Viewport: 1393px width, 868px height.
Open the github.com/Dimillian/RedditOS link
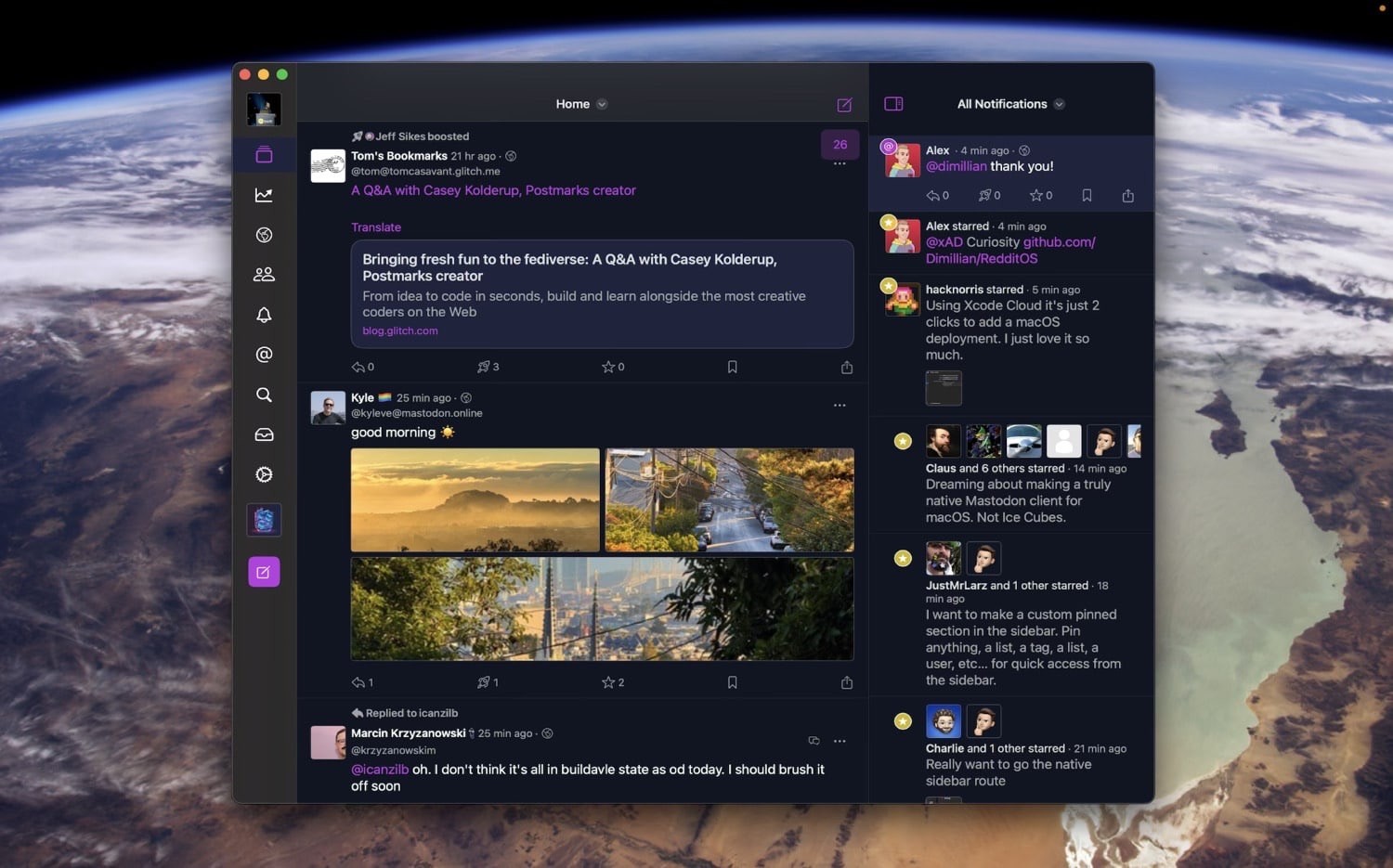(x=1009, y=251)
